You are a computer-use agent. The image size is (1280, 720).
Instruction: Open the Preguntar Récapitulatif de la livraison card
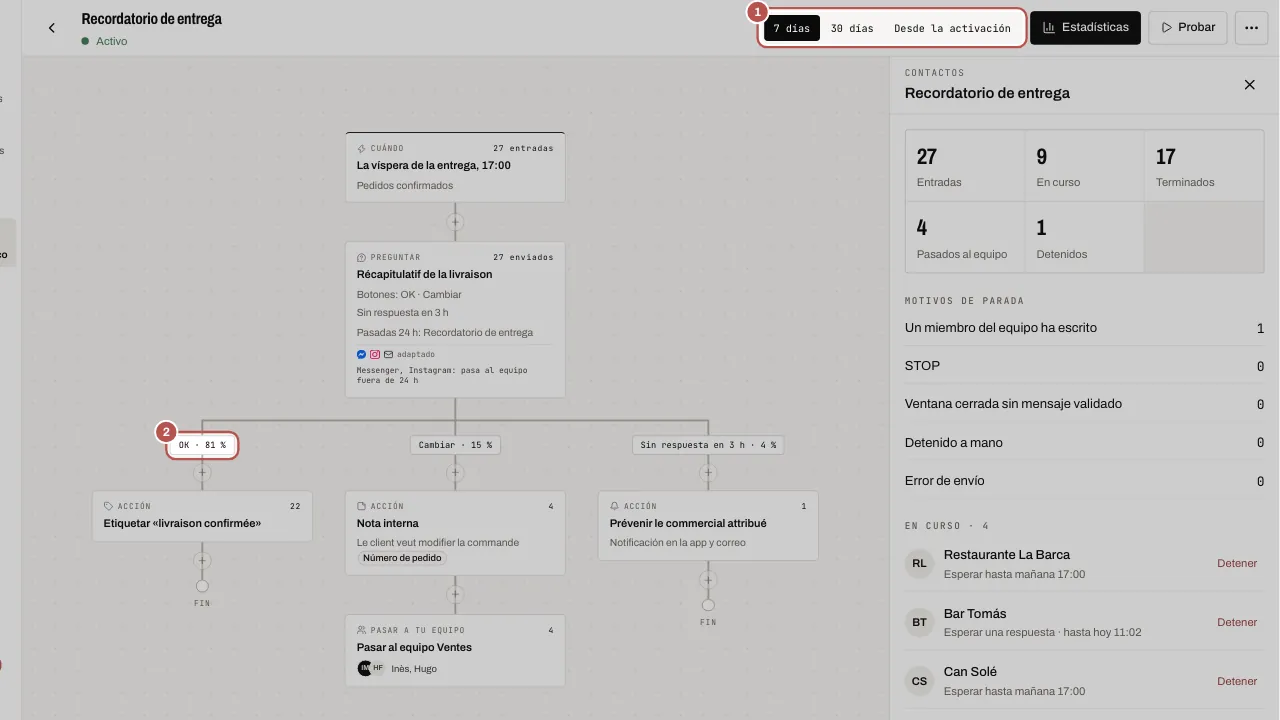click(455, 320)
